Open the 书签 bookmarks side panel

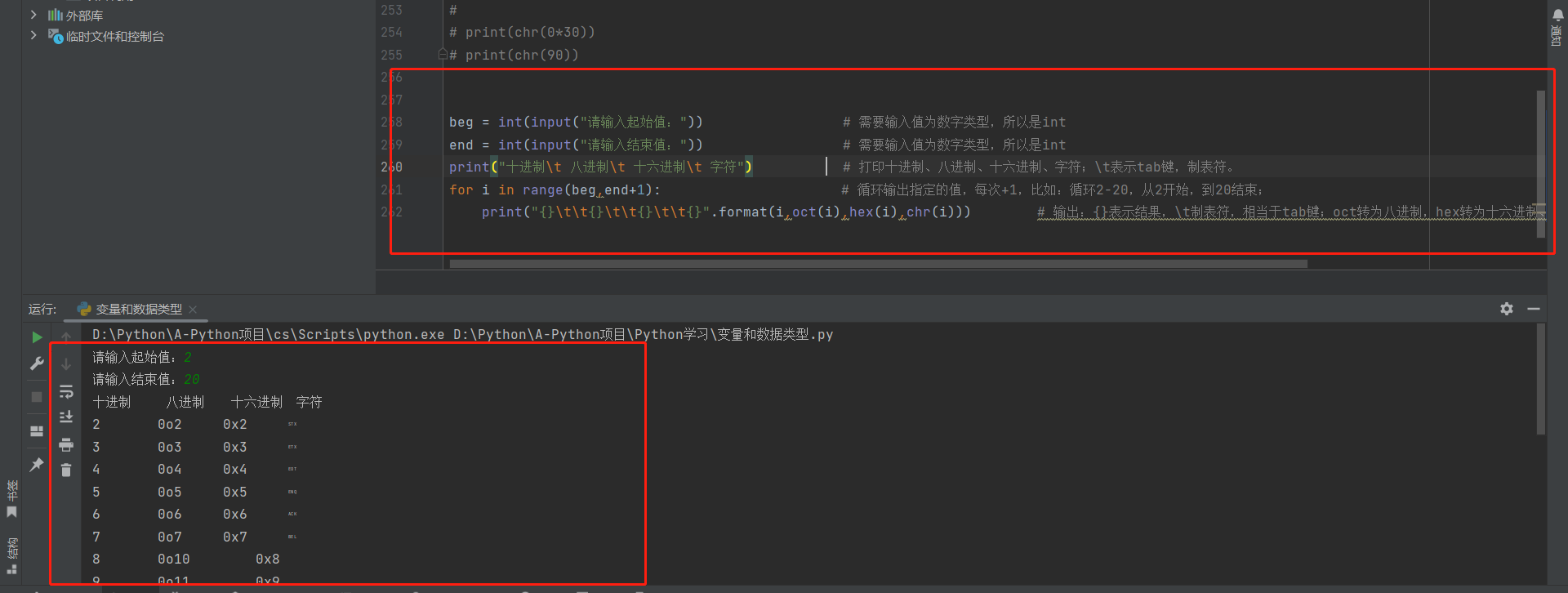[x=12, y=498]
